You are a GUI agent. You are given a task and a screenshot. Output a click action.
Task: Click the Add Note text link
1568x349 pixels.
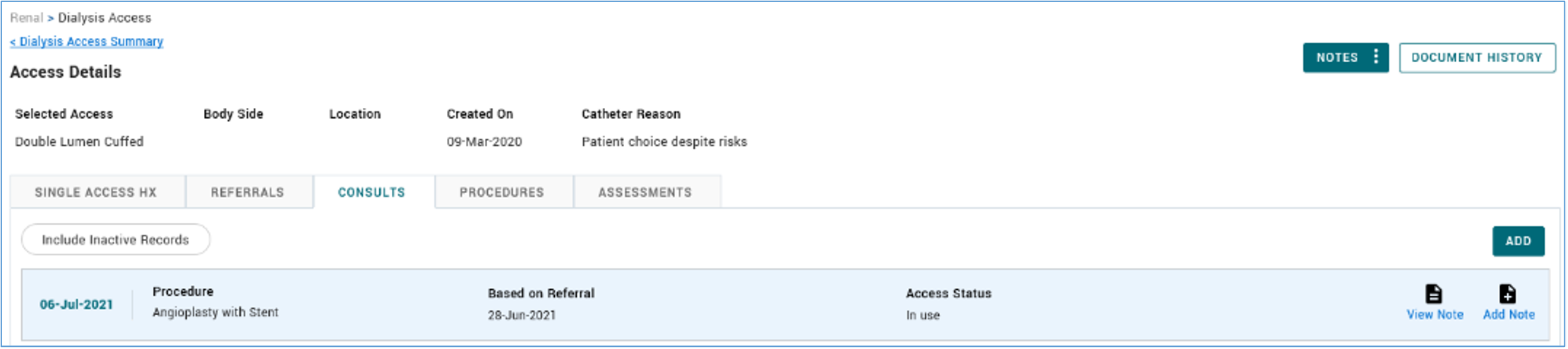click(x=1509, y=314)
